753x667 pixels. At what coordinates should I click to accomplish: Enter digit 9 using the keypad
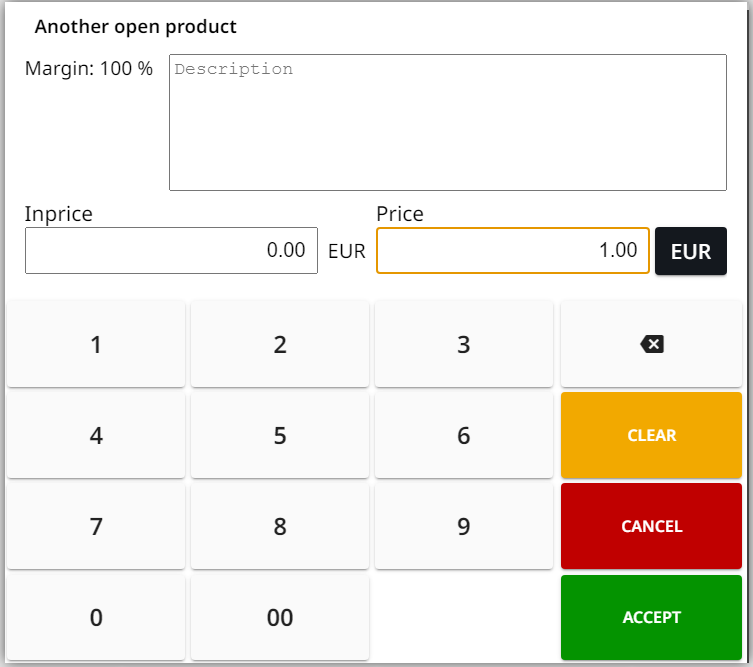coord(463,527)
